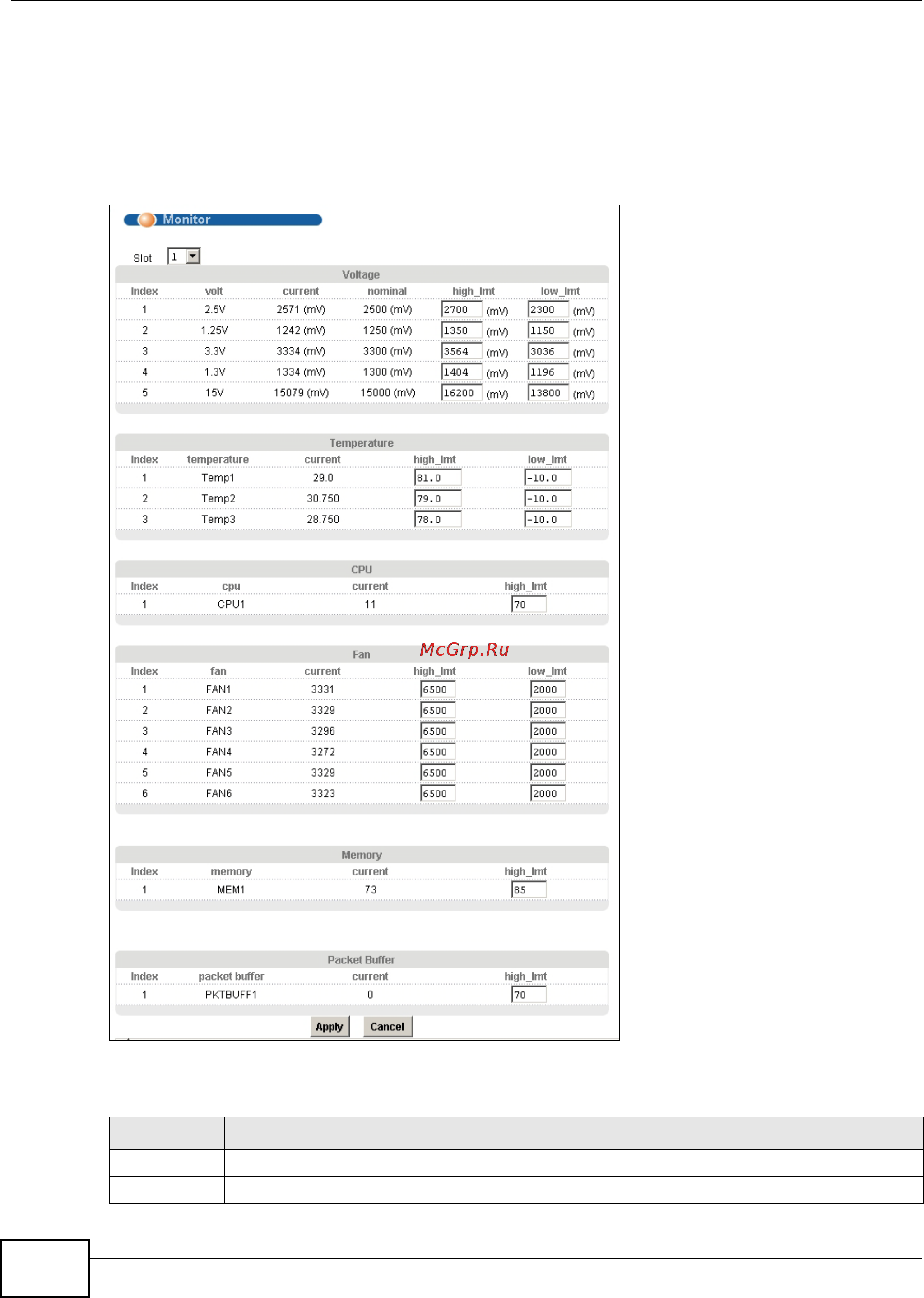Click the CPU1 high limit field
The image size is (924, 1298).
pos(529,605)
